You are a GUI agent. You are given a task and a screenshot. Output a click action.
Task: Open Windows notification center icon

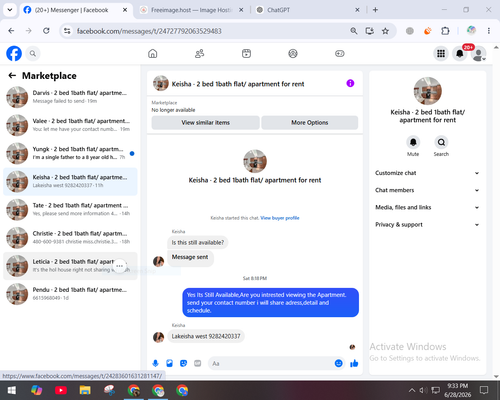484,390
